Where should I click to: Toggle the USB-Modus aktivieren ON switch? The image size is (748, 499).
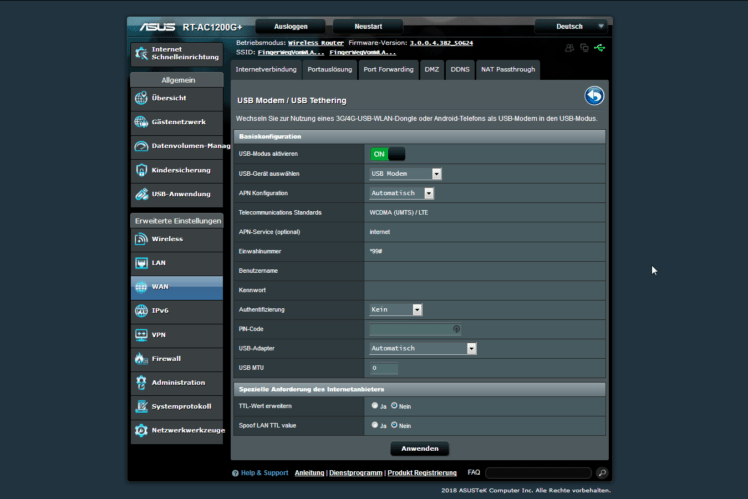tap(387, 154)
